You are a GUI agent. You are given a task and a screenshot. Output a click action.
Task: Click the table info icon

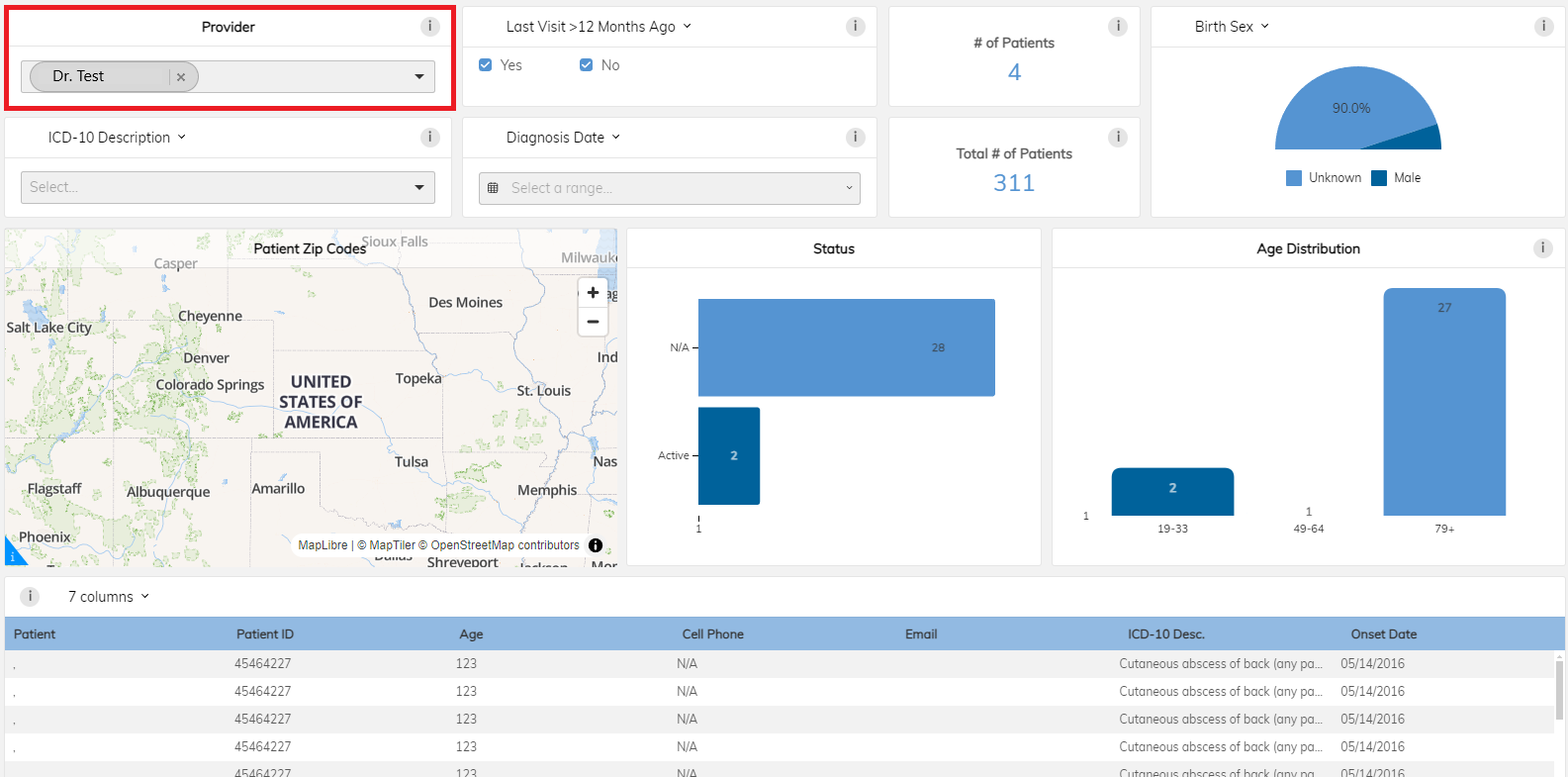[x=30, y=597]
